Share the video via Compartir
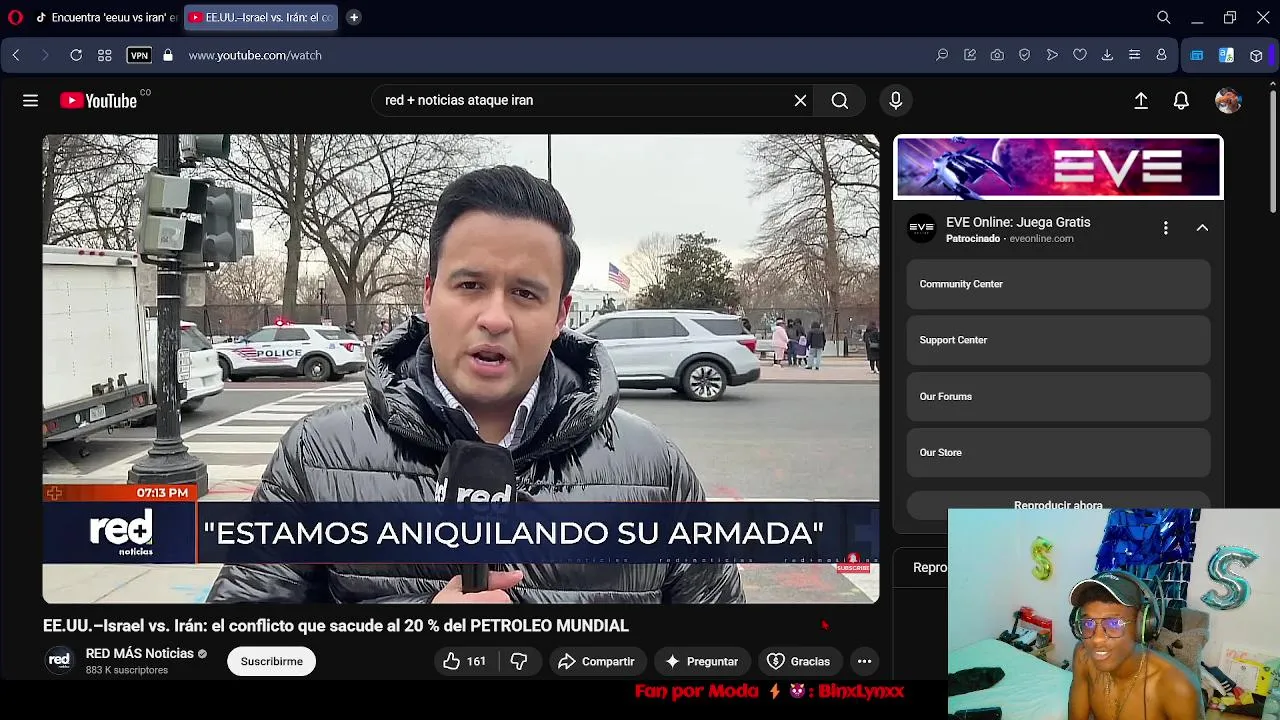The width and height of the screenshot is (1280, 720). click(x=596, y=661)
